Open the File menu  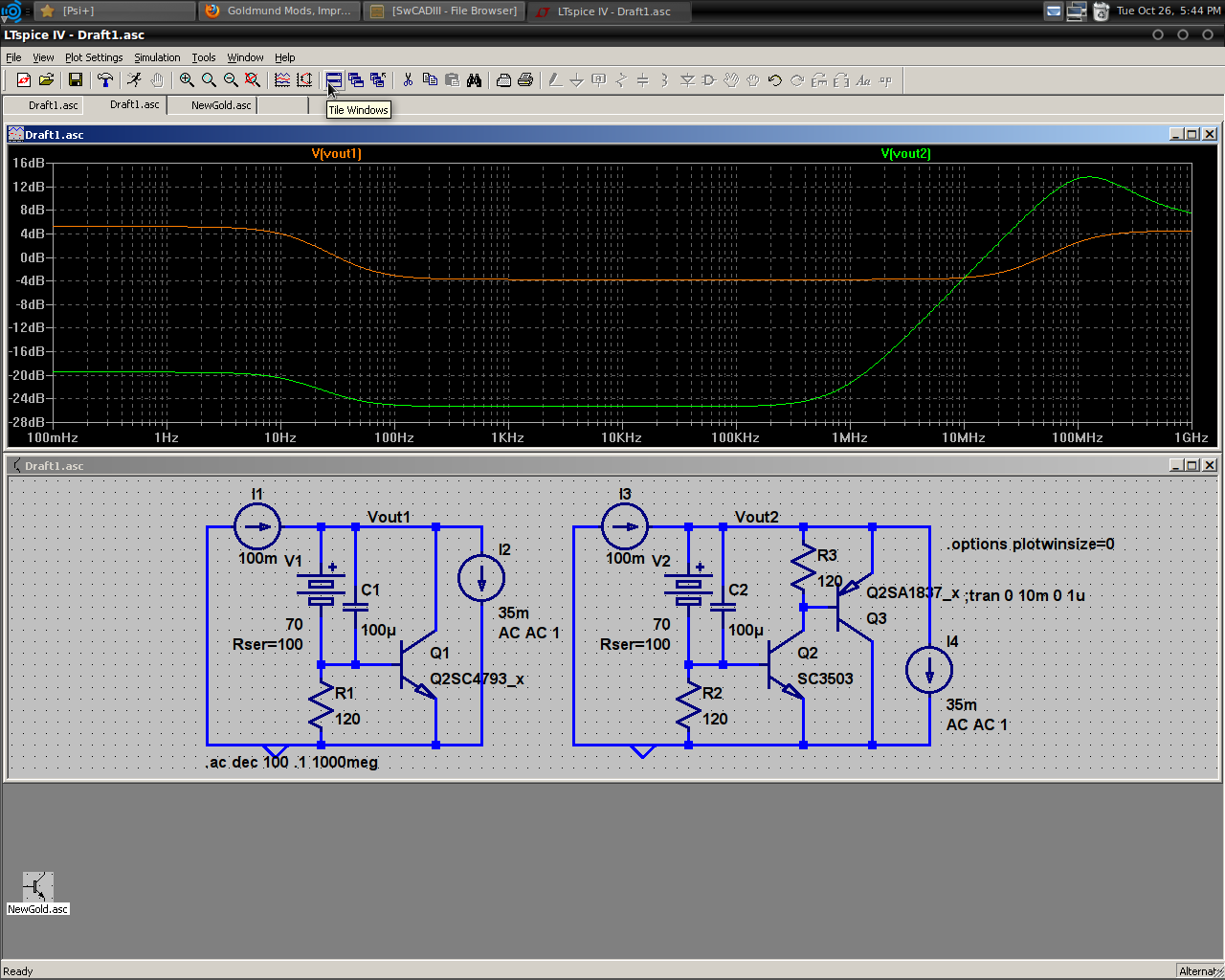coord(13,57)
